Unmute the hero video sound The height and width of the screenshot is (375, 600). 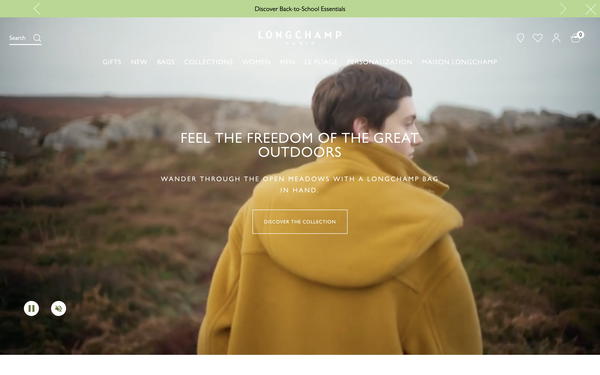59,308
